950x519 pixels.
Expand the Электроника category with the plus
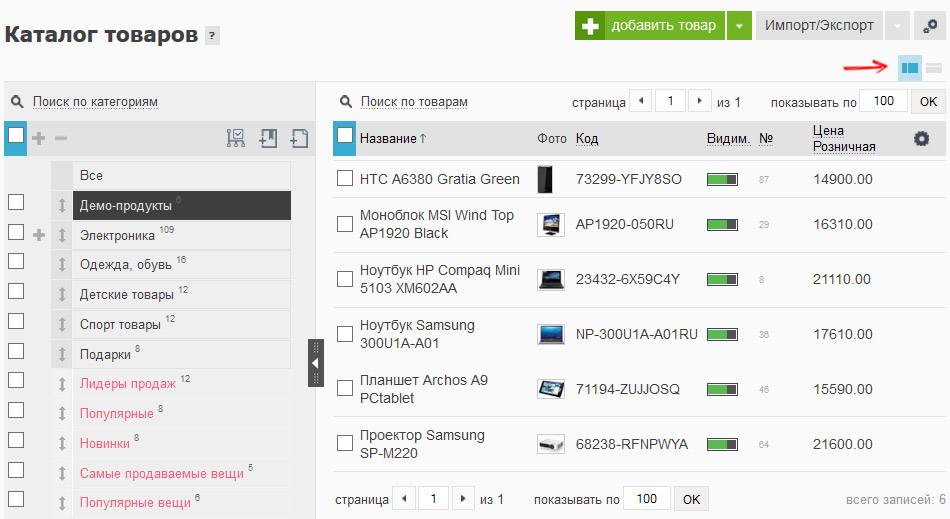[39, 235]
